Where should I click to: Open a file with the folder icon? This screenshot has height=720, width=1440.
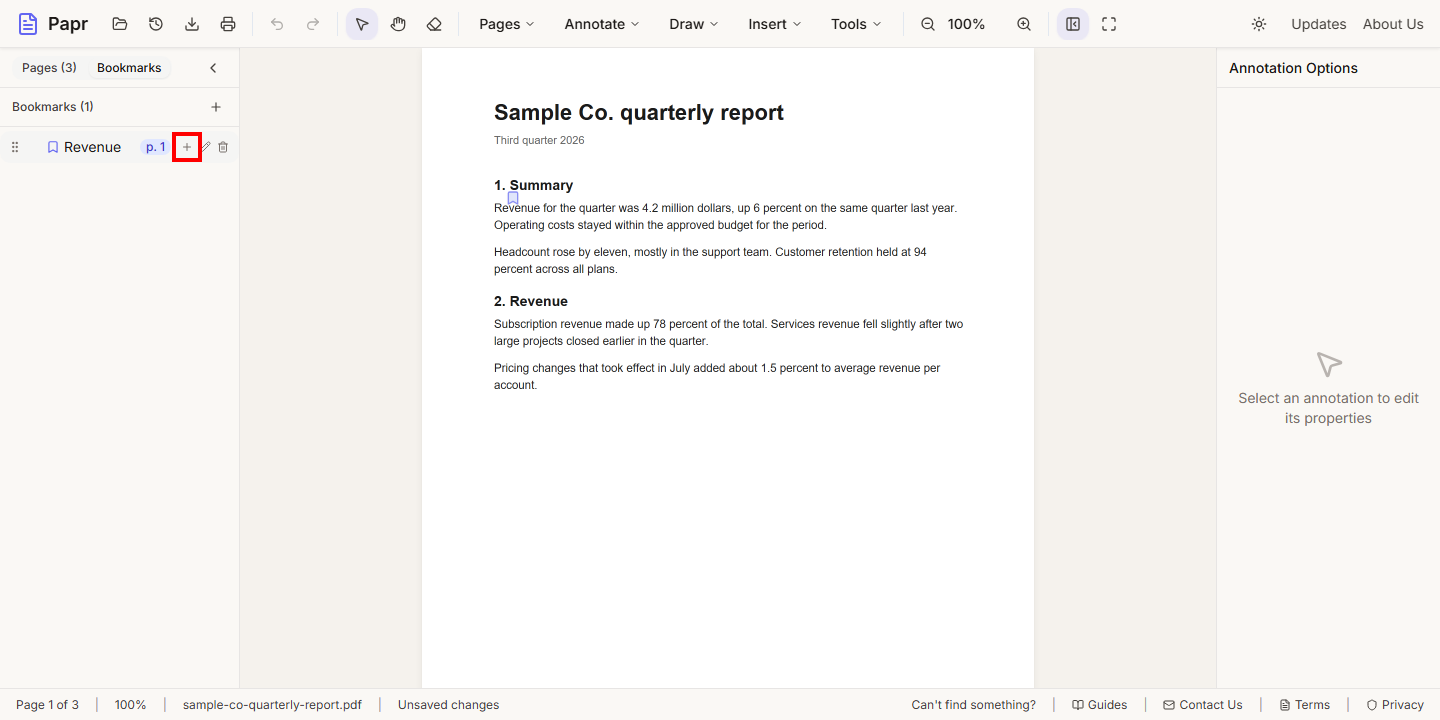120,24
